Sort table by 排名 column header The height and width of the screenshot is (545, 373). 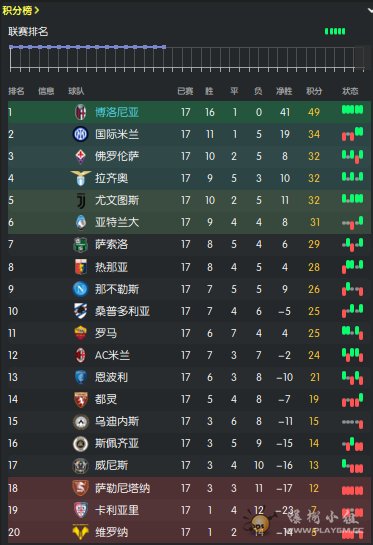pos(16,91)
